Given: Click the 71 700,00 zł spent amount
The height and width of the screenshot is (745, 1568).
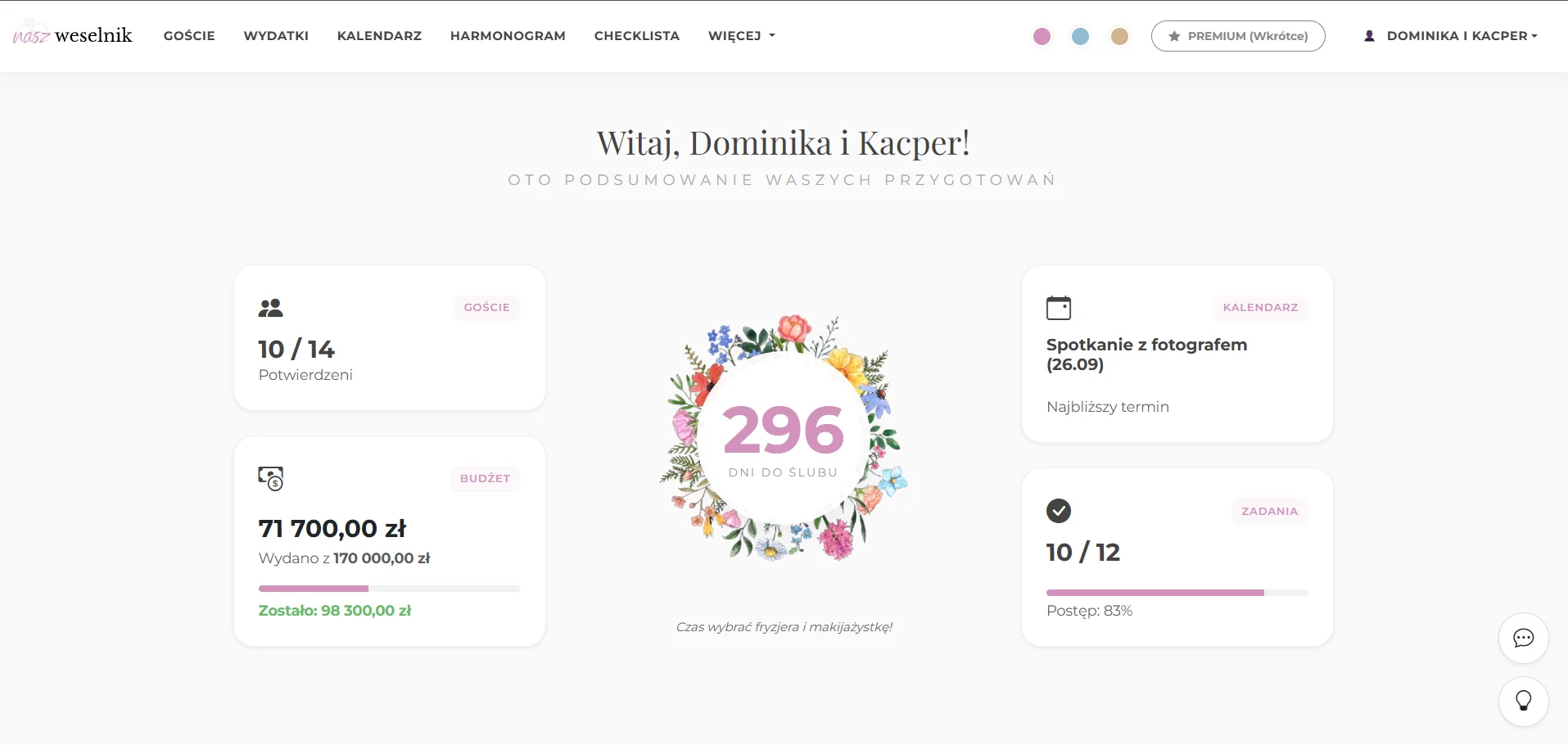Looking at the screenshot, I should (332, 529).
